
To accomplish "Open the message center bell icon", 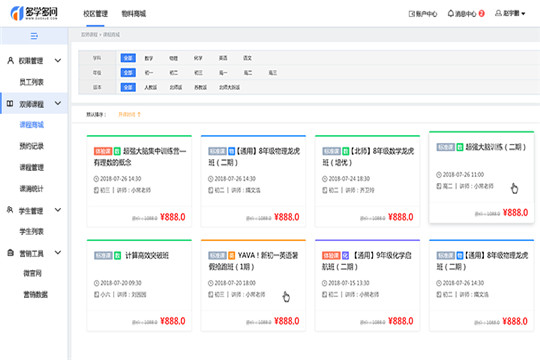I will (x=450, y=13).
